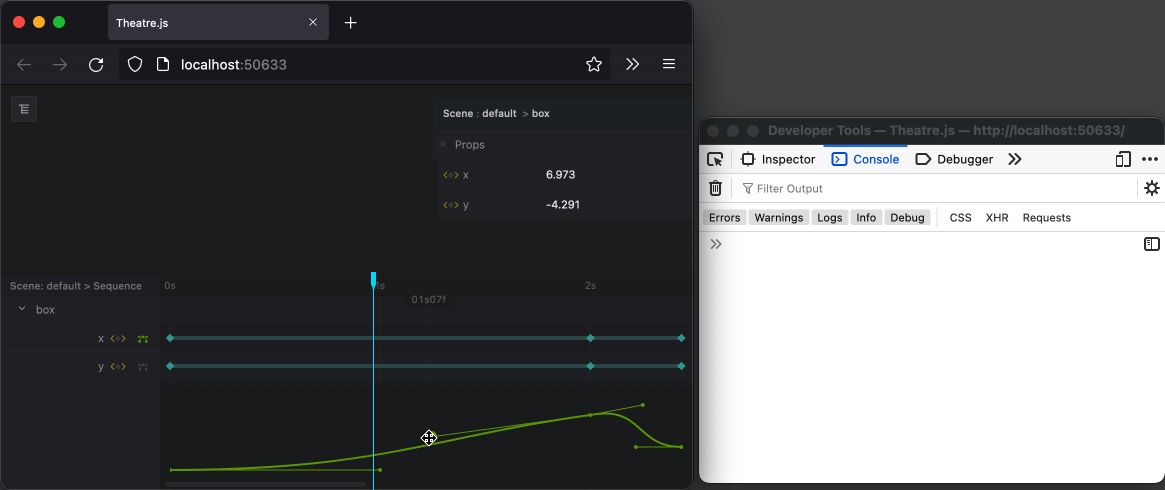This screenshot has height=490, width=1165.
Task: Click the outline panel icon at top-left
Action: coord(24,109)
